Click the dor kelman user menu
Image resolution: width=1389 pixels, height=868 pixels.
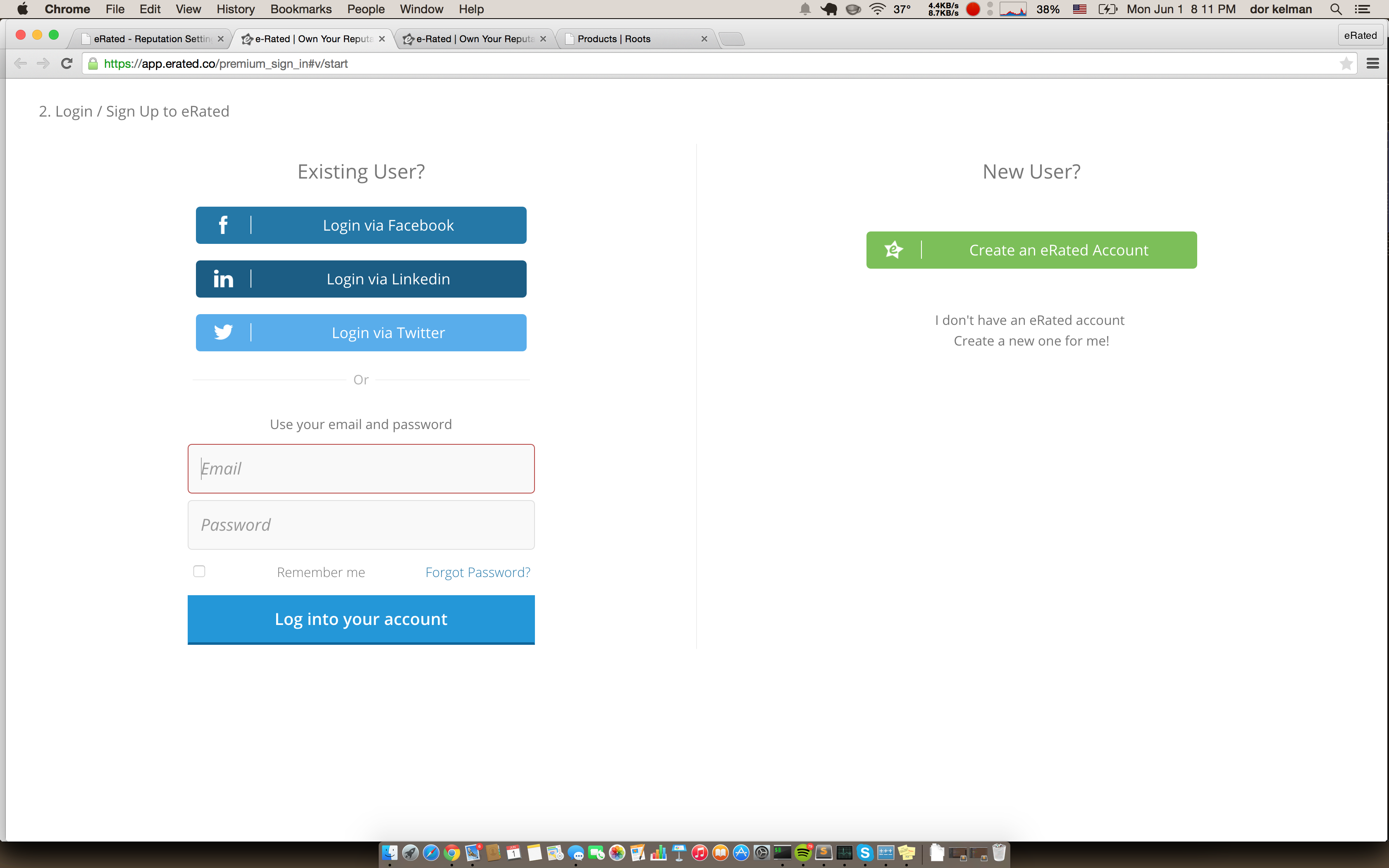[1281, 9]
